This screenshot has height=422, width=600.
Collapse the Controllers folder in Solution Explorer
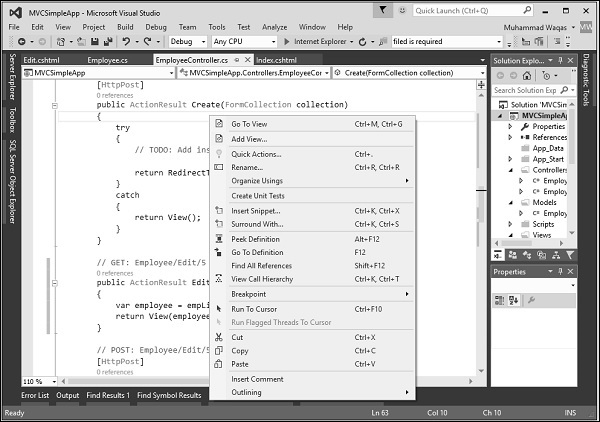(511, 170)
